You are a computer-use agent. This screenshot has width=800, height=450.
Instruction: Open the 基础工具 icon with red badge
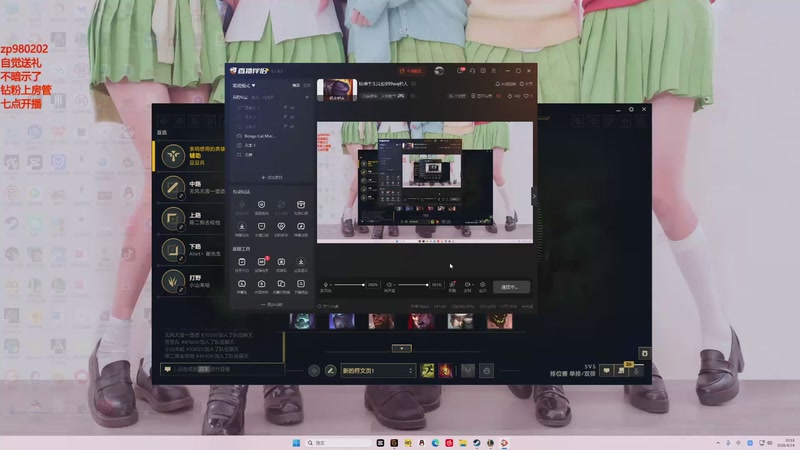[x=262, y=264]
